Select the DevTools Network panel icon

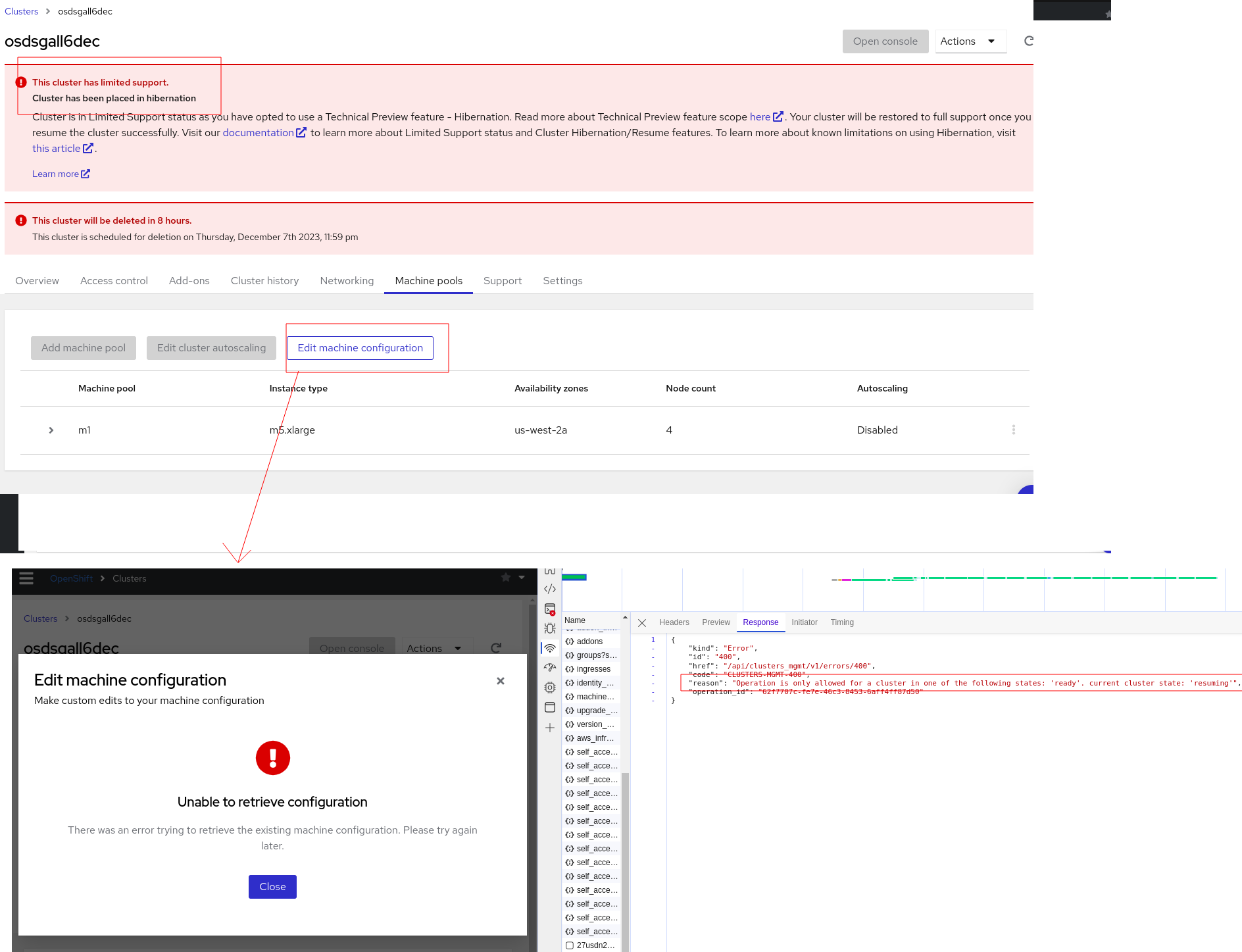(550, 648)
